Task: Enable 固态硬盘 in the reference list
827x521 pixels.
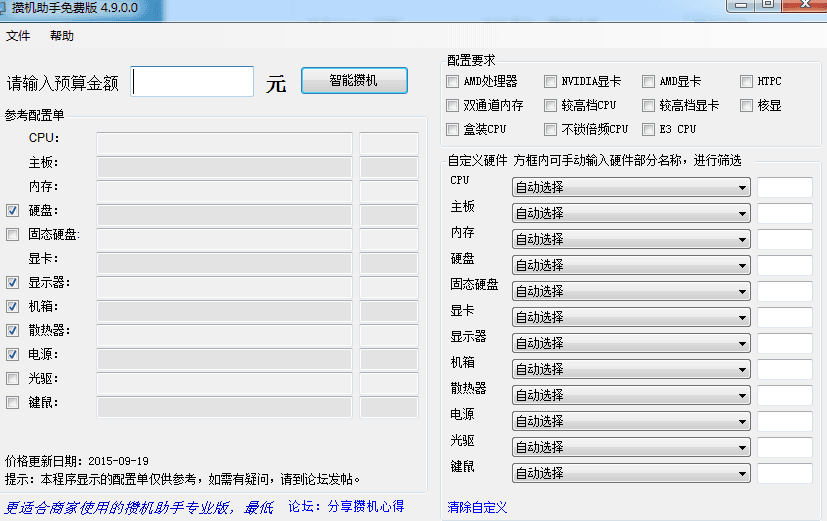Action: tap(13, 235)
